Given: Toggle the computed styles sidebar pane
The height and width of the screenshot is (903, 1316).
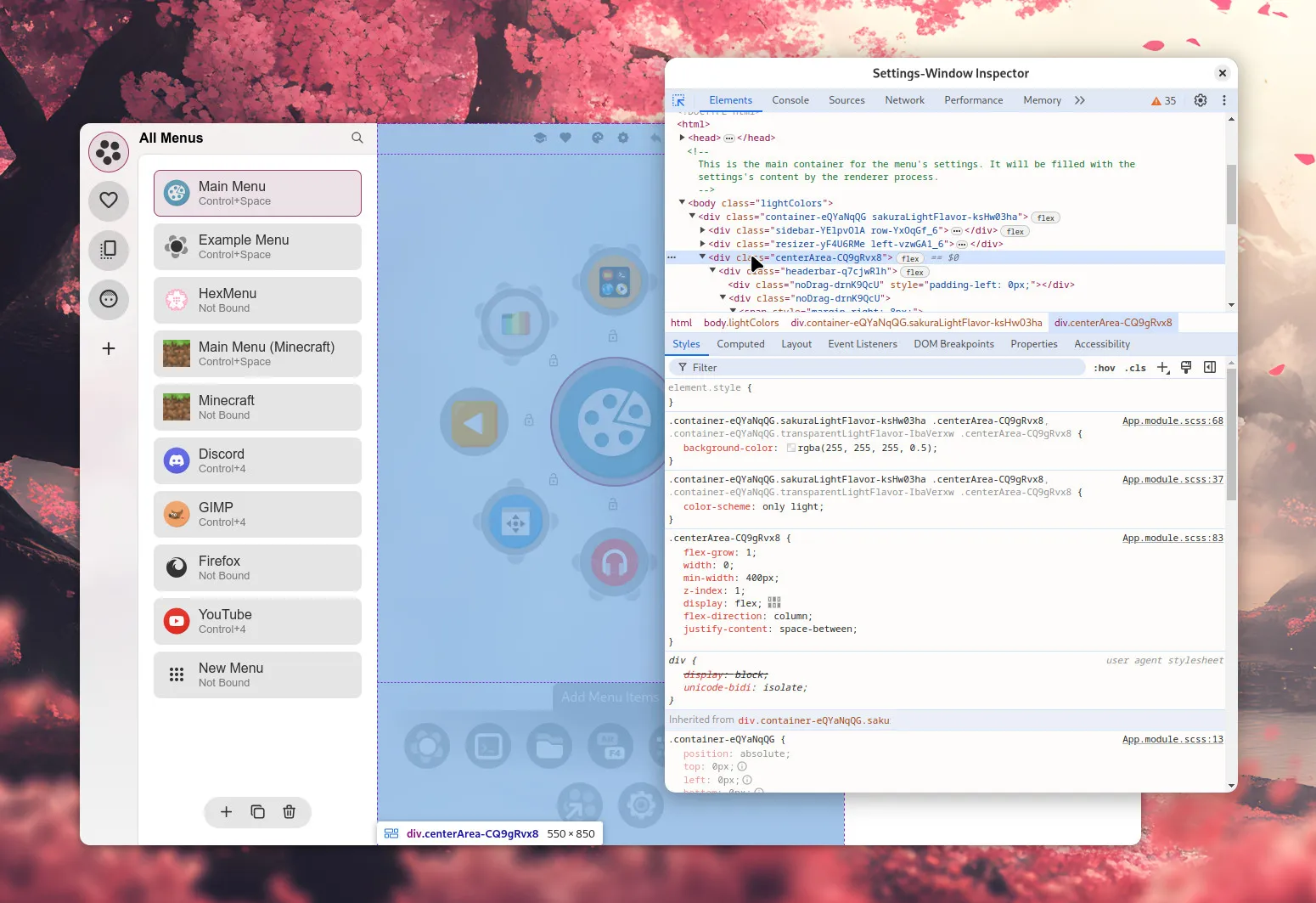Looking at the screenshot, I should (1210, 368).
